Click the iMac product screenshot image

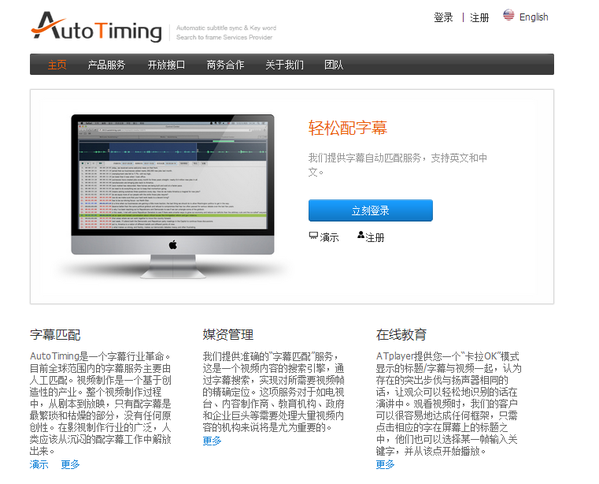173,196
